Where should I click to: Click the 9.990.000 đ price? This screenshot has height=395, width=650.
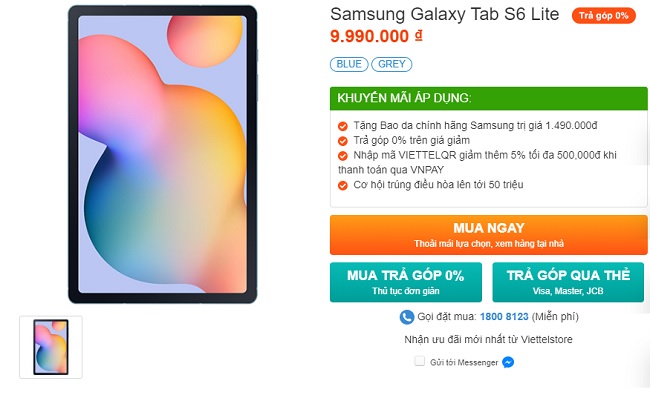pos(376,36)
